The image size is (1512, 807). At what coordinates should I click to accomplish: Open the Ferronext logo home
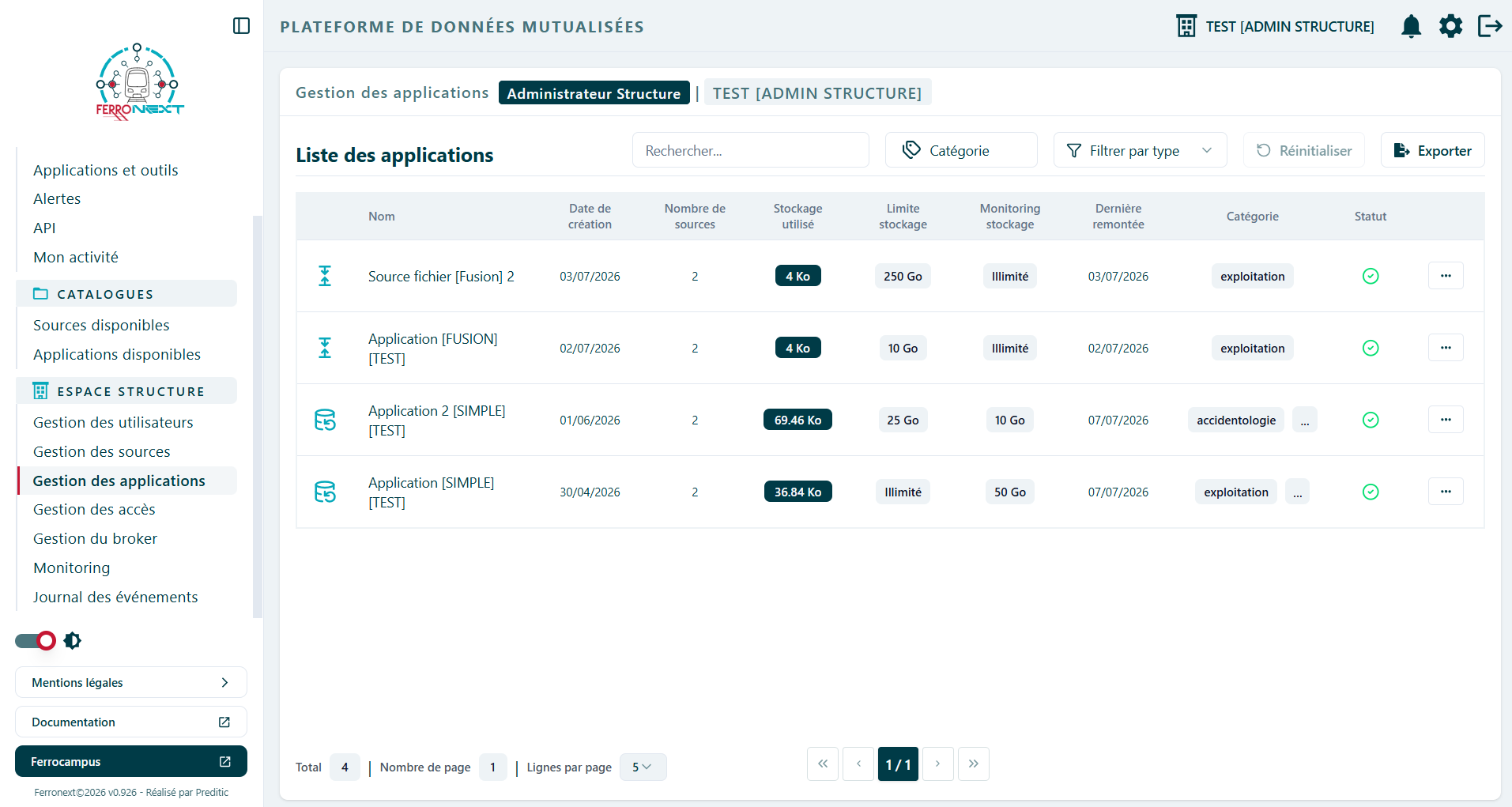pos(140,82)
